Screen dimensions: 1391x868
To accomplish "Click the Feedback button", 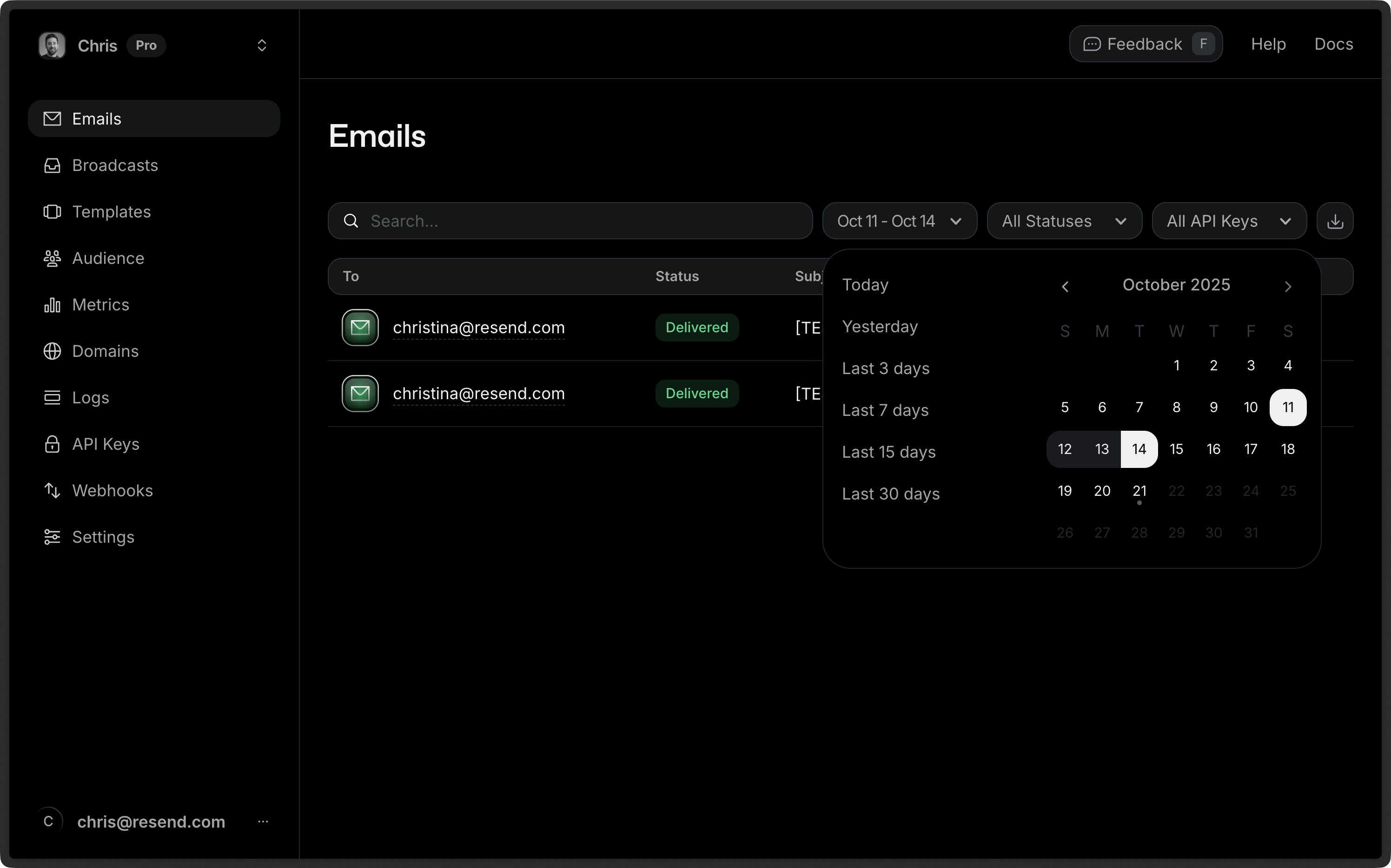I will click(1145, 44).
